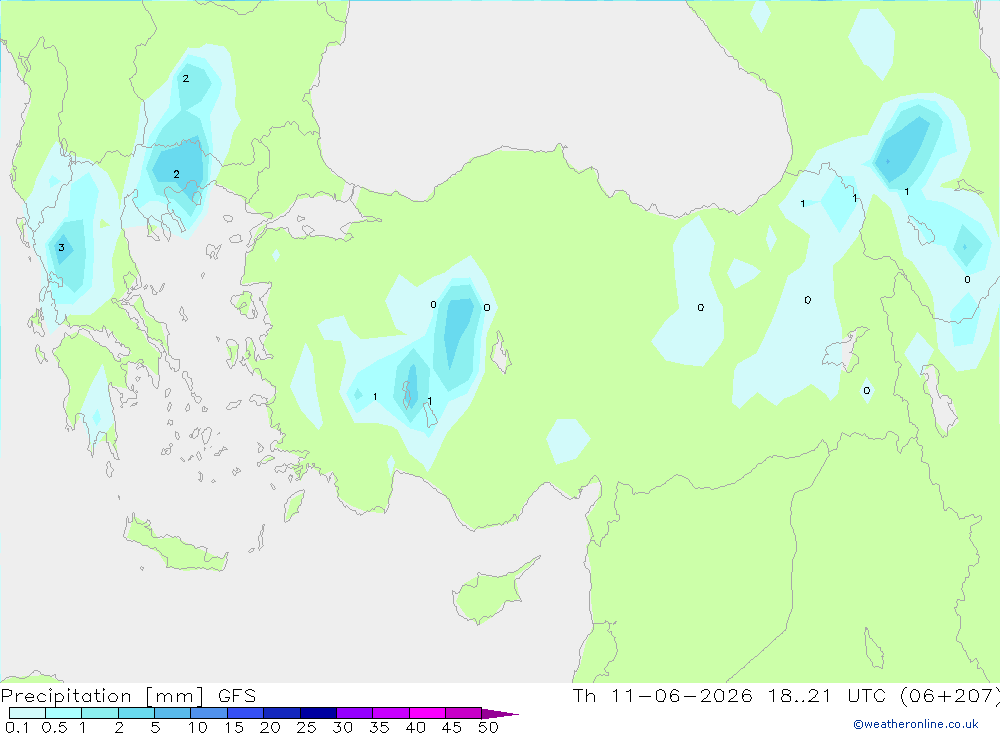Select the 15–20 mm legend color swatch
The image size is (1000, 733).
[x=246, y=713]
